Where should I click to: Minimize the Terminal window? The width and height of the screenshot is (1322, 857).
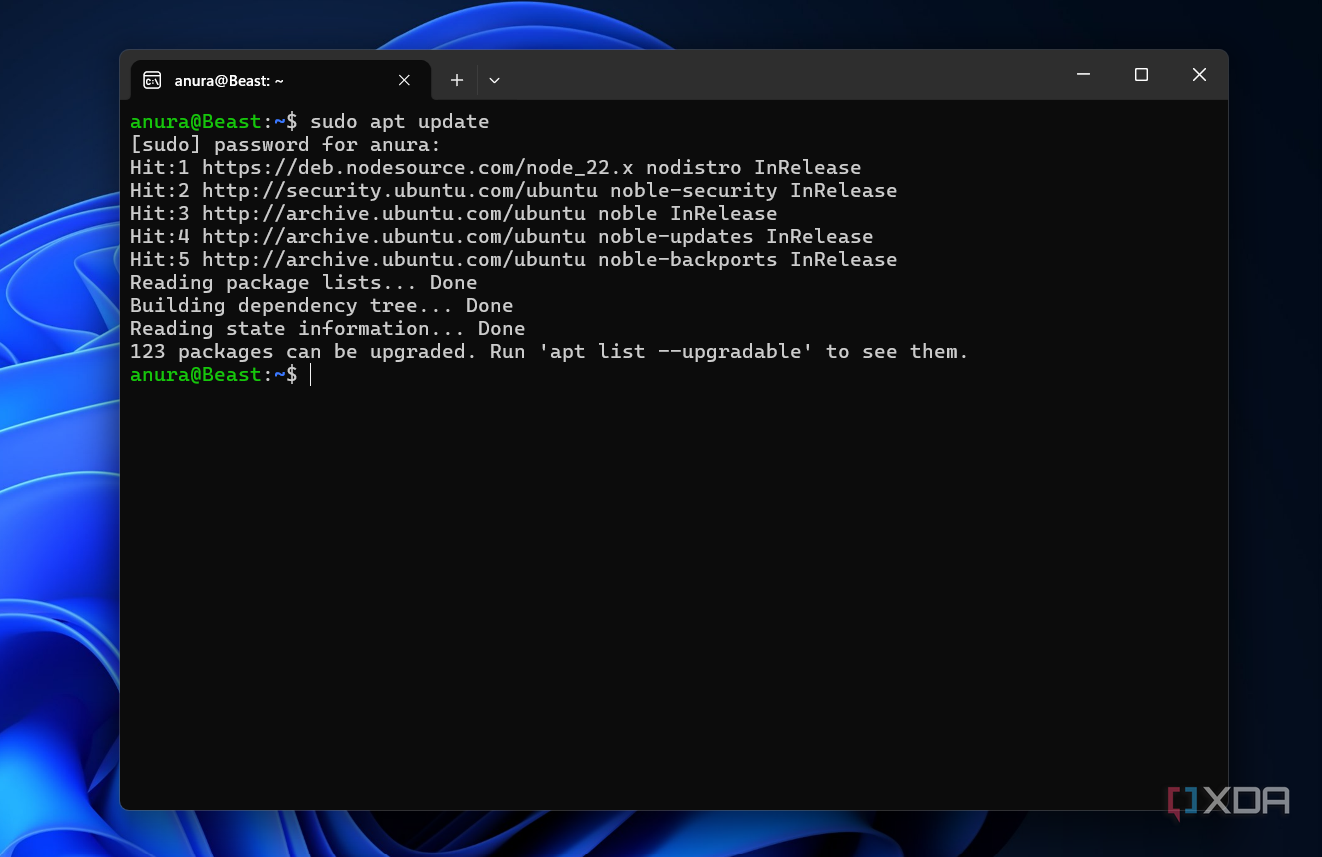(1083, 75)
